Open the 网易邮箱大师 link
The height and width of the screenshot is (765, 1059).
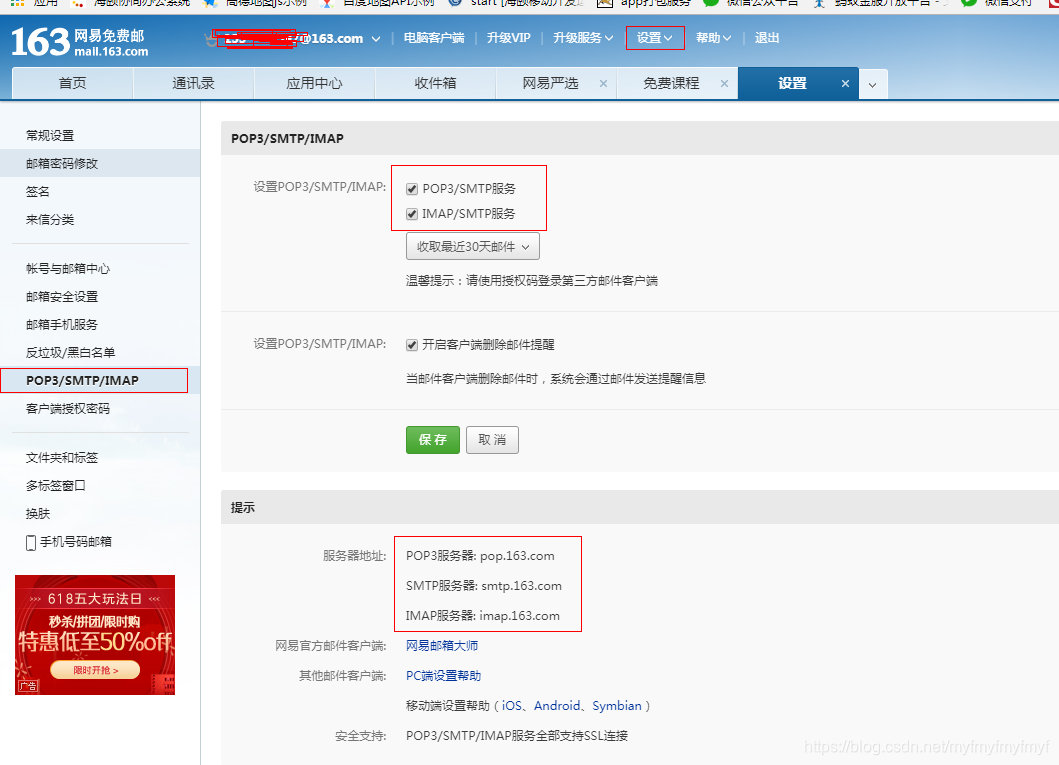click(x=442, y=645)
